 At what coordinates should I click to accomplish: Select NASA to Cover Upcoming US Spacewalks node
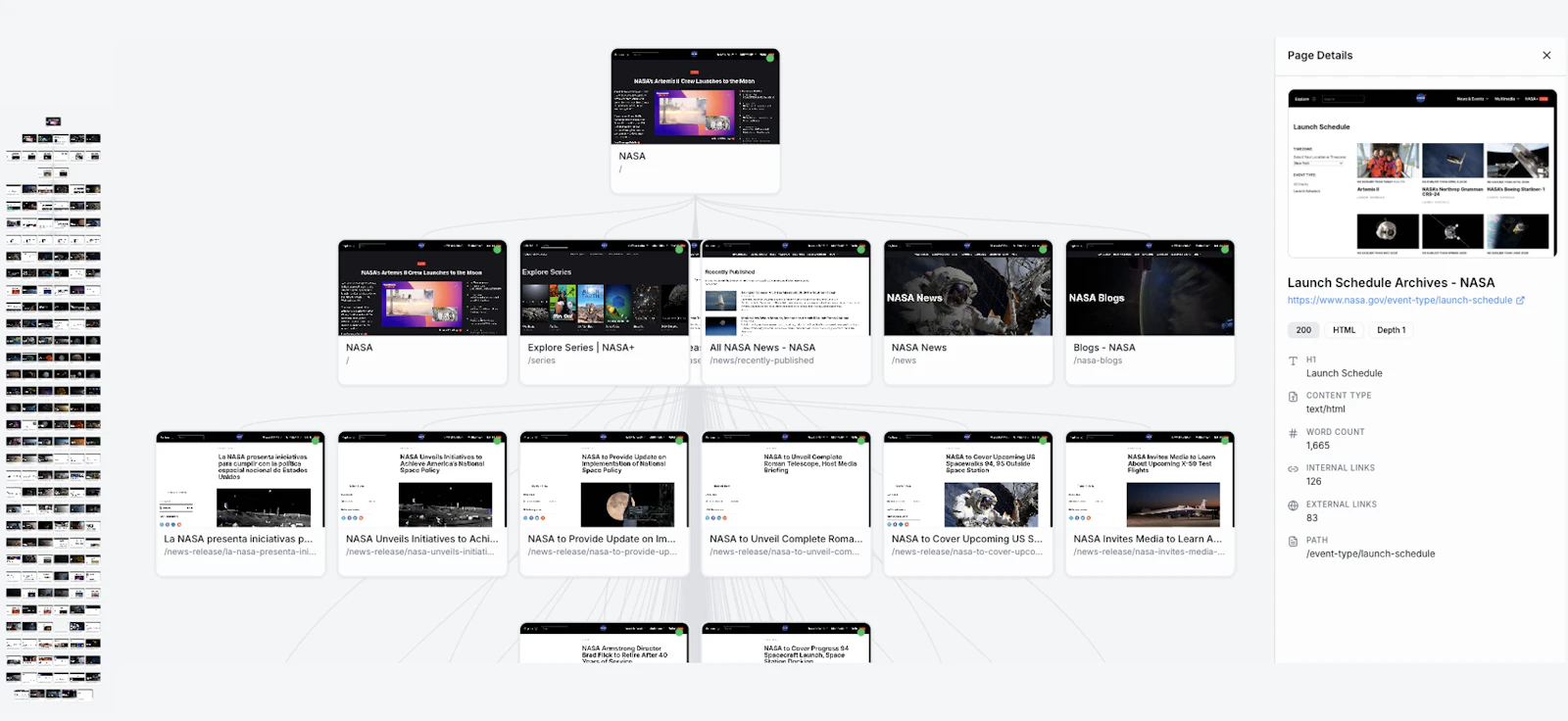pos(968,504)
